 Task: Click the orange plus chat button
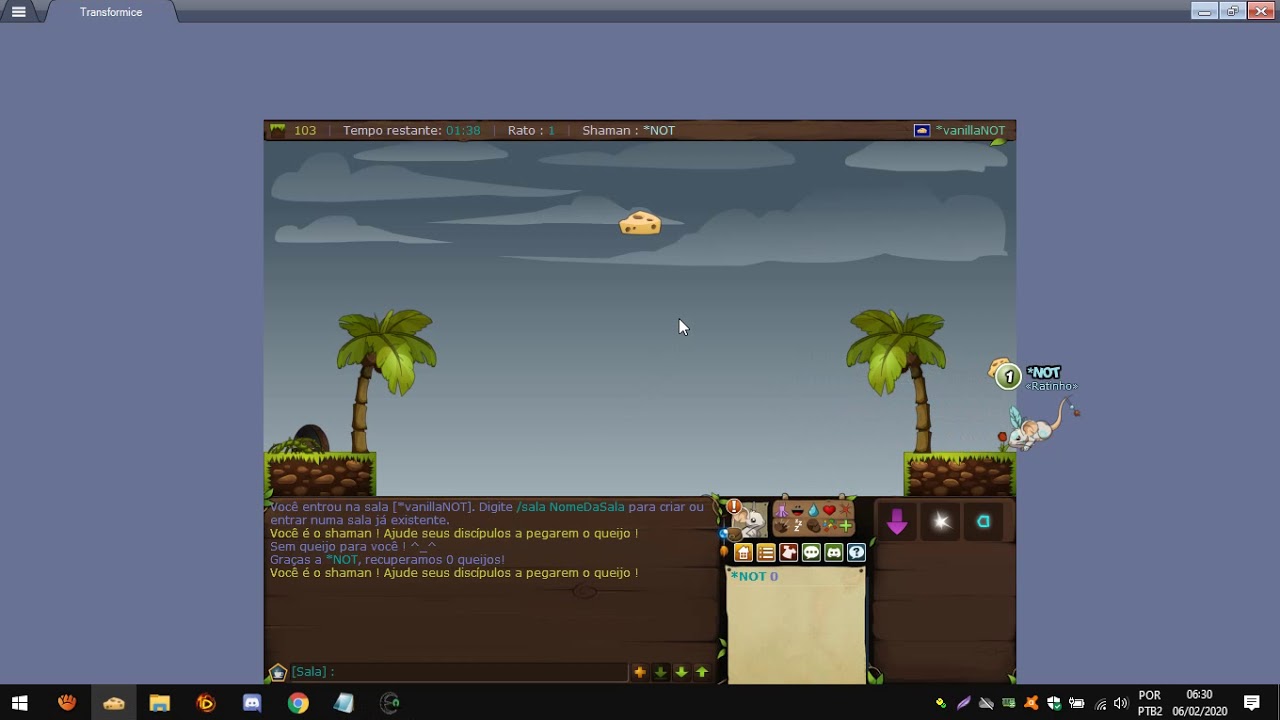tap(639, 672)
